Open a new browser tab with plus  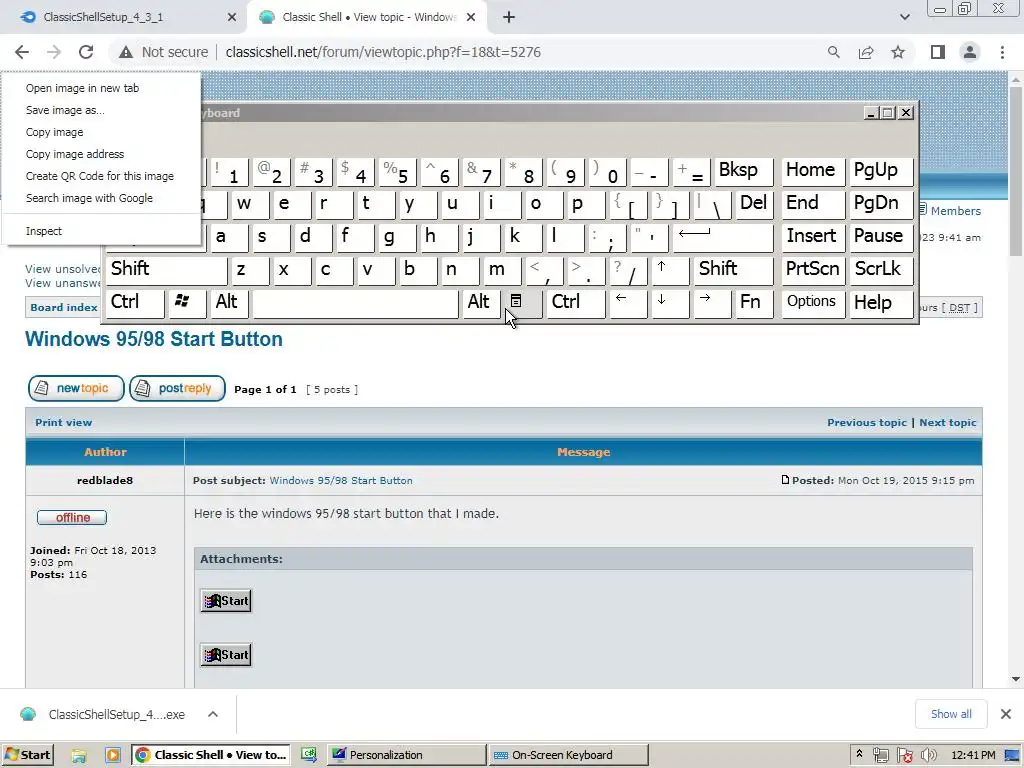(x=509, y=18)
